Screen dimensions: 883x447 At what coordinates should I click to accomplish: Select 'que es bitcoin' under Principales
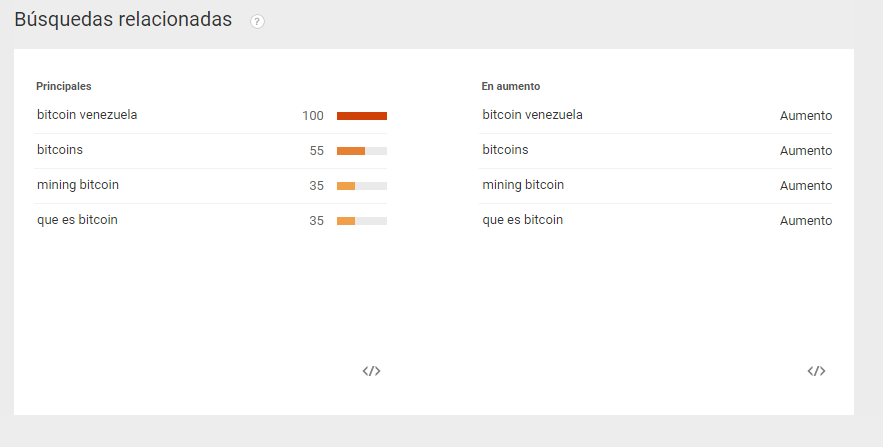coord(77,220)
